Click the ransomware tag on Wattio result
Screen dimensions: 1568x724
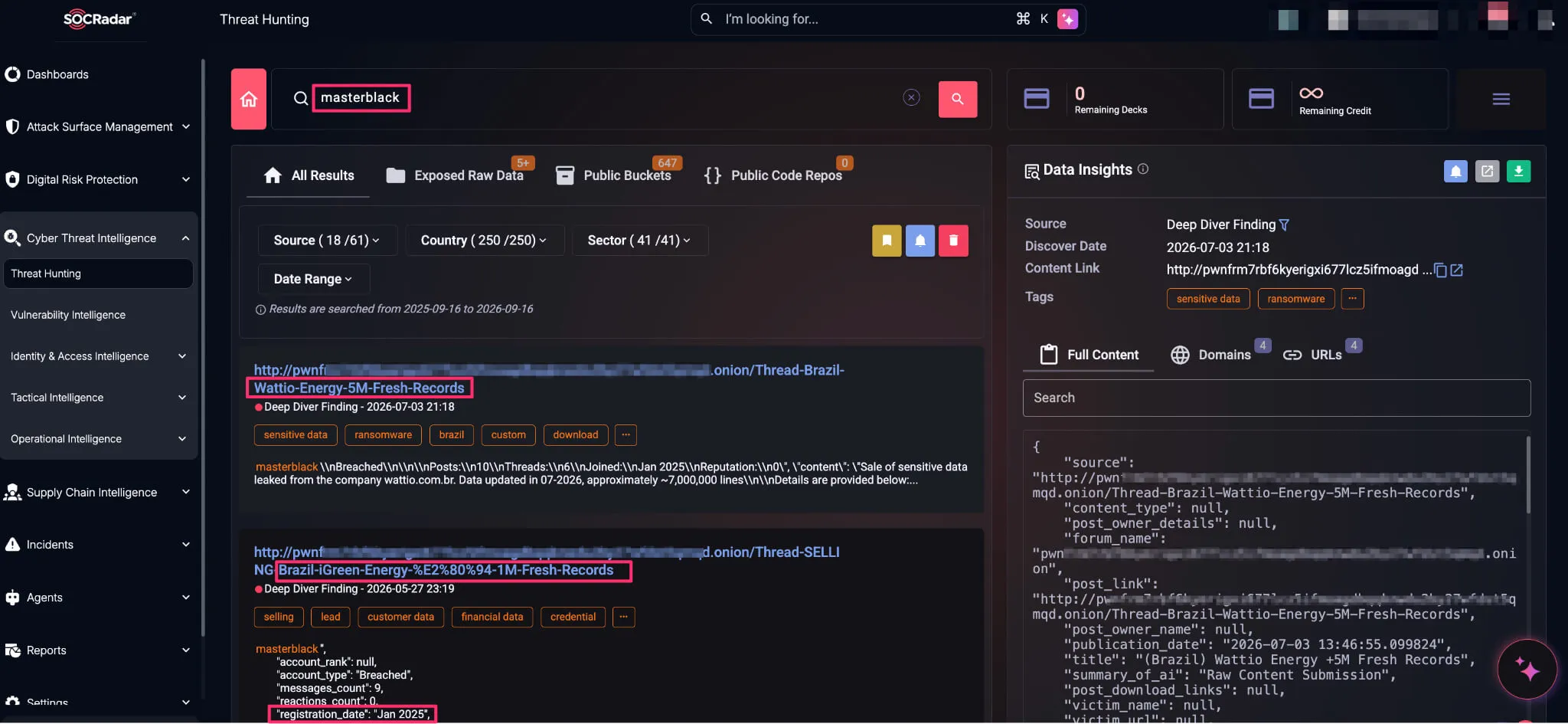tap(383, 435)
